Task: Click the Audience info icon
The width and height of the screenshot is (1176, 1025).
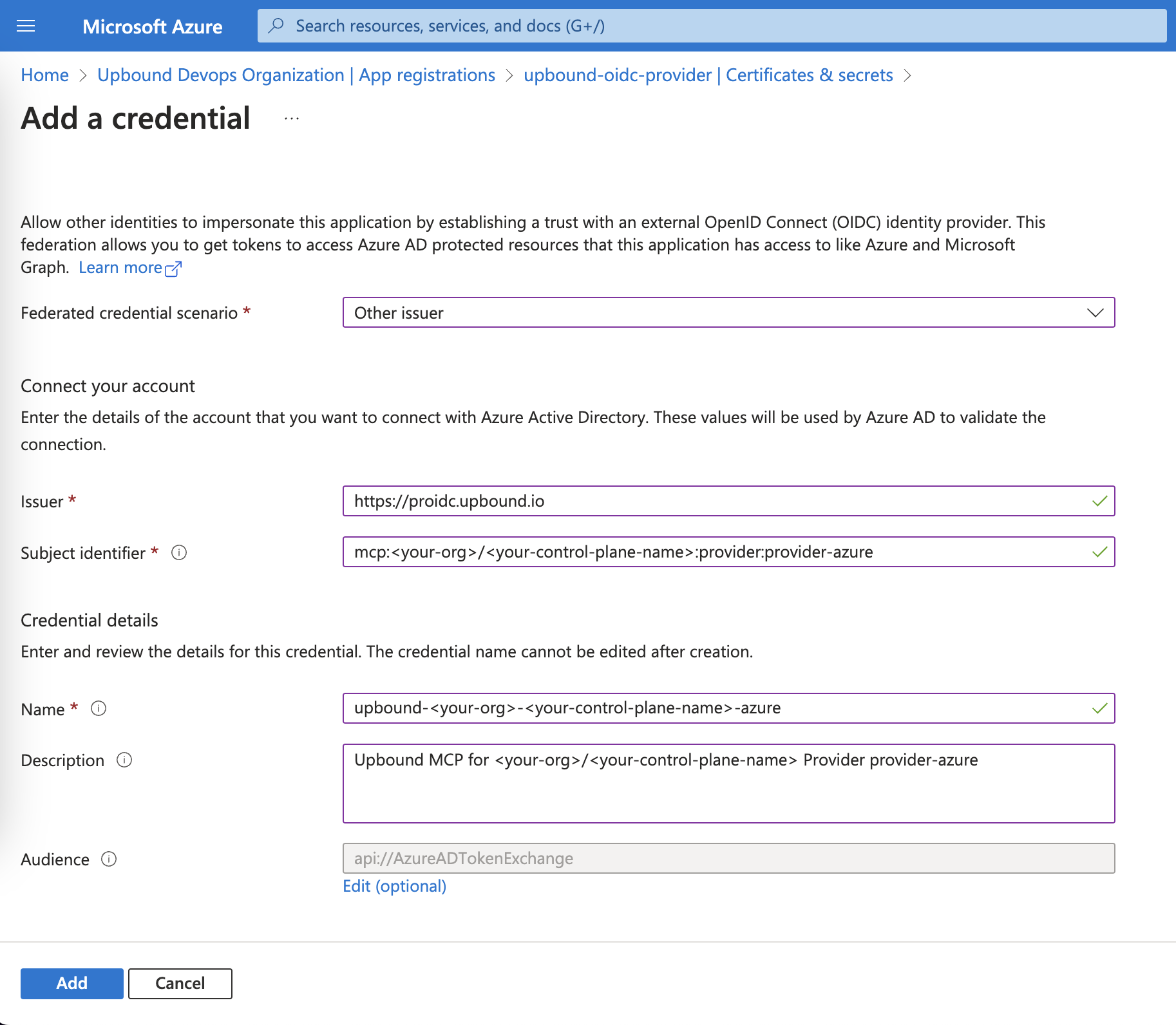Action: pyautogui.click(x=109, y=859)
